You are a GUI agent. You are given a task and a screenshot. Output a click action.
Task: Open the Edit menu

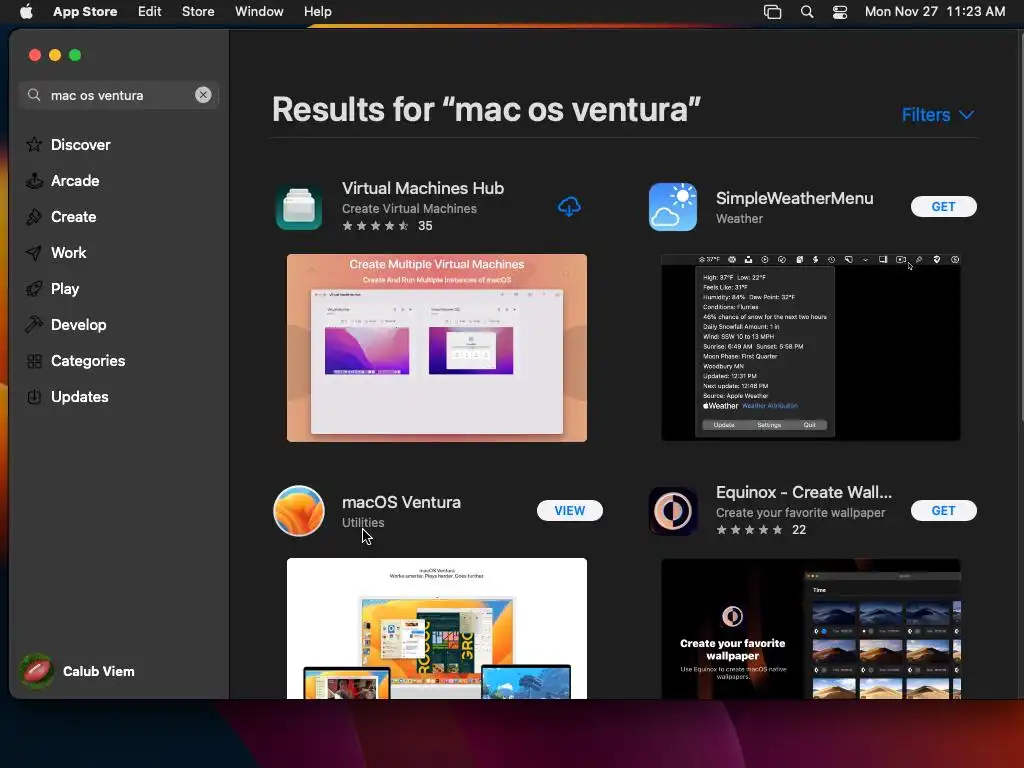pyautogui.click(x=150, y=11)
